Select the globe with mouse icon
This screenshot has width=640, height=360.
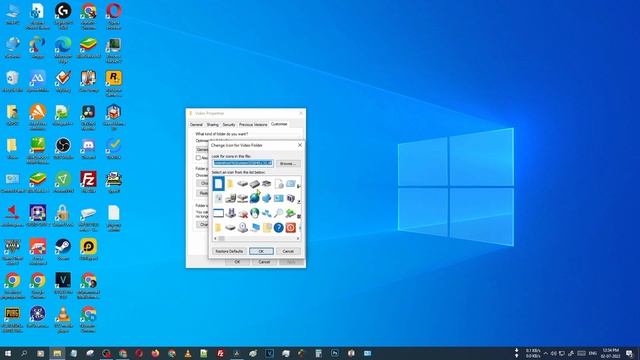coord(255,213)
